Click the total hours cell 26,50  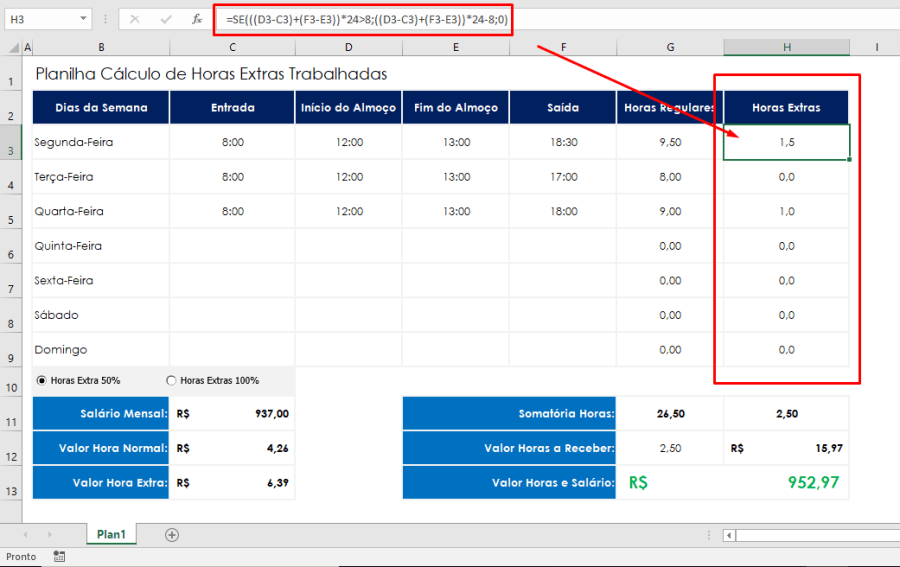click(x=670, y=413)
